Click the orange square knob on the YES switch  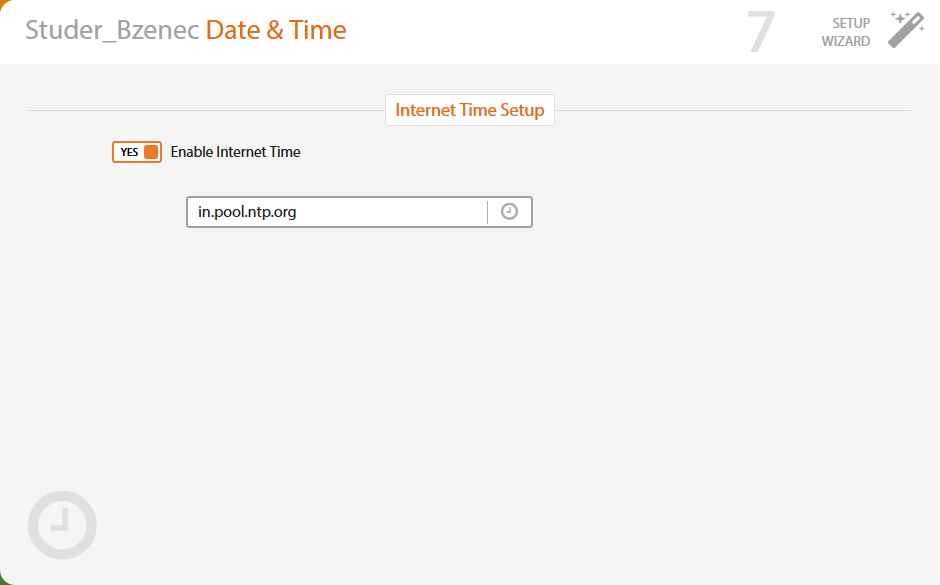151,152
